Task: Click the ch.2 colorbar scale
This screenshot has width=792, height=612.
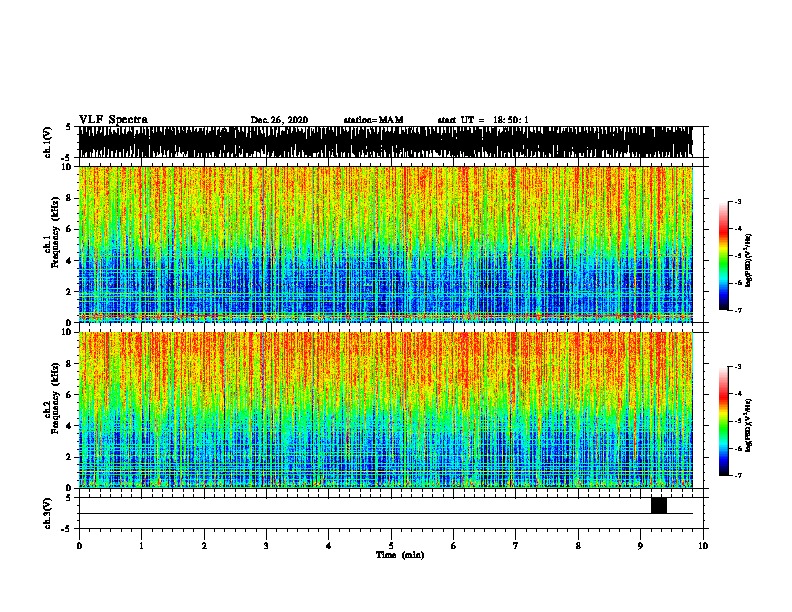Action: (724, 421)
